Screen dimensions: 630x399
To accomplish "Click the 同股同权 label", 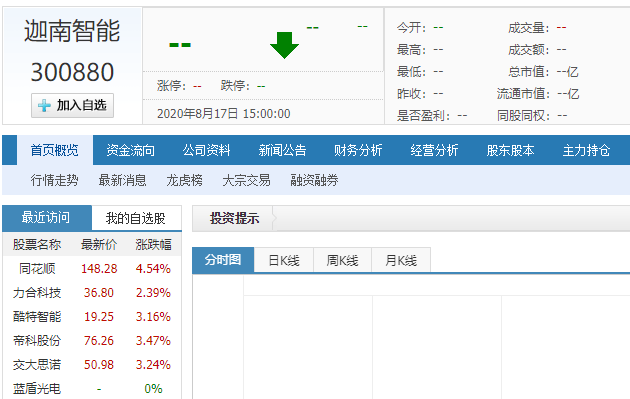I will click(x=523, y=116).
